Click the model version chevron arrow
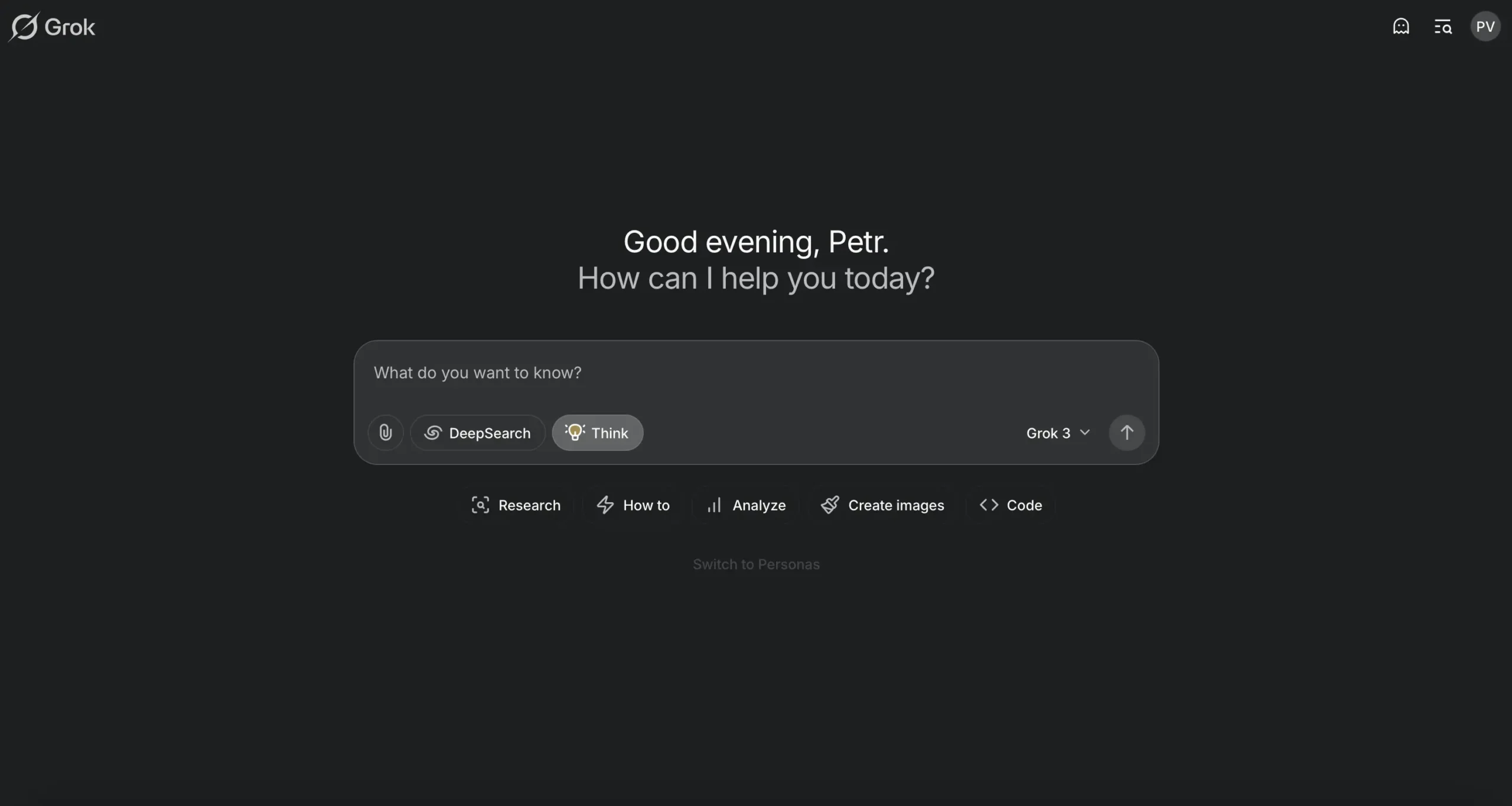 (x=1084, y=432)
